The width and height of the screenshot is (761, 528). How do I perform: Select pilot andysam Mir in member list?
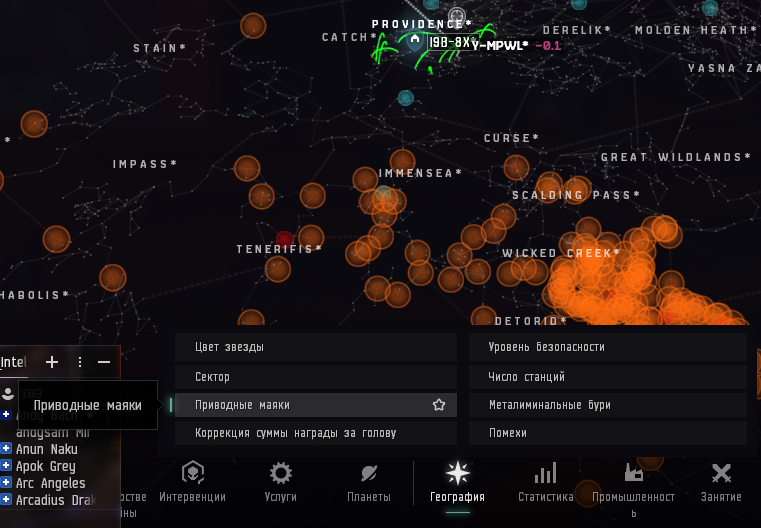click(x=53, y=432)
